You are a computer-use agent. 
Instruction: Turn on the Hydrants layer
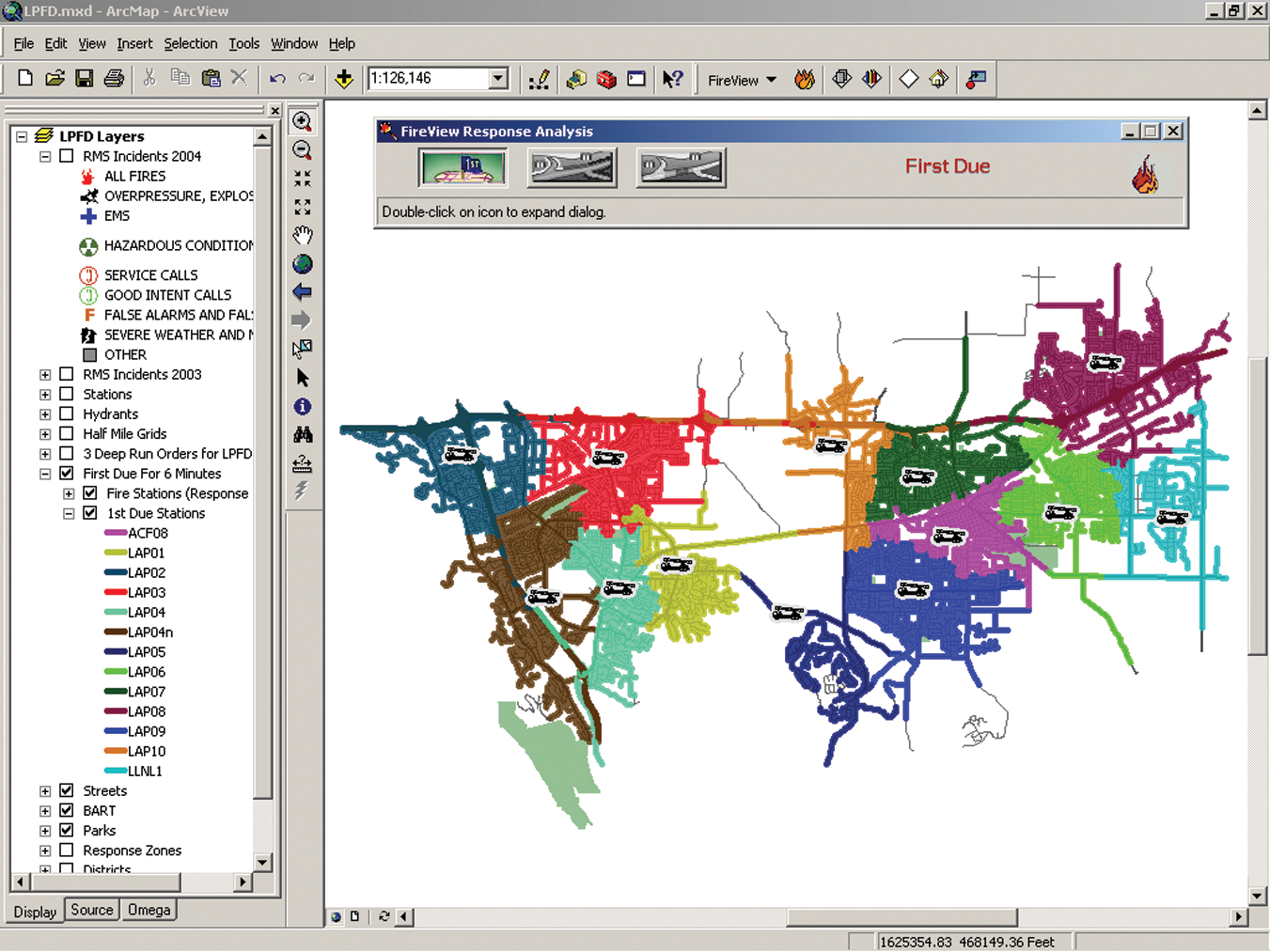[x=67, y=414]
